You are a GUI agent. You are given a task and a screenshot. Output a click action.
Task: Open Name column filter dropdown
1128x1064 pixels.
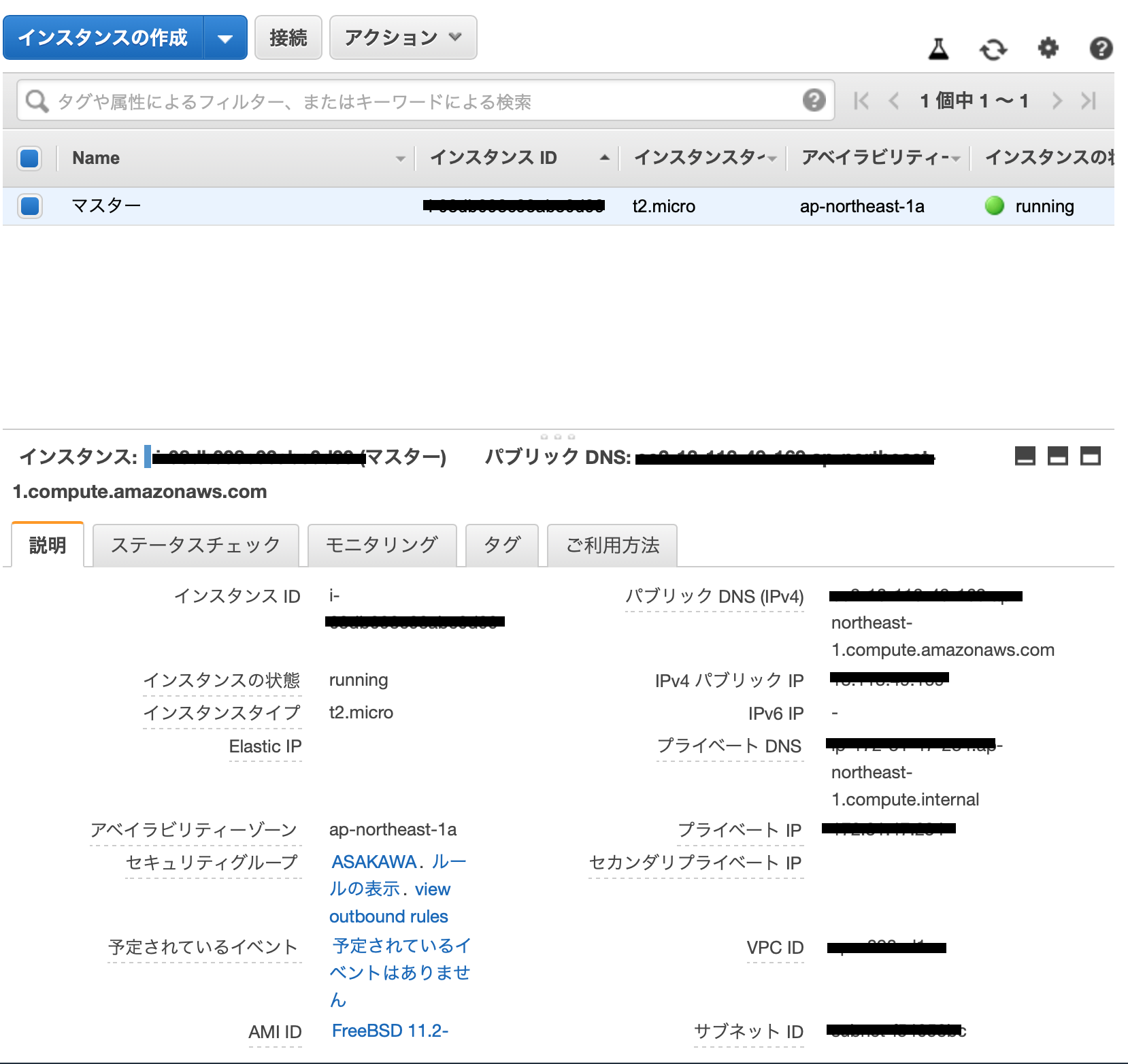point(400,159)
